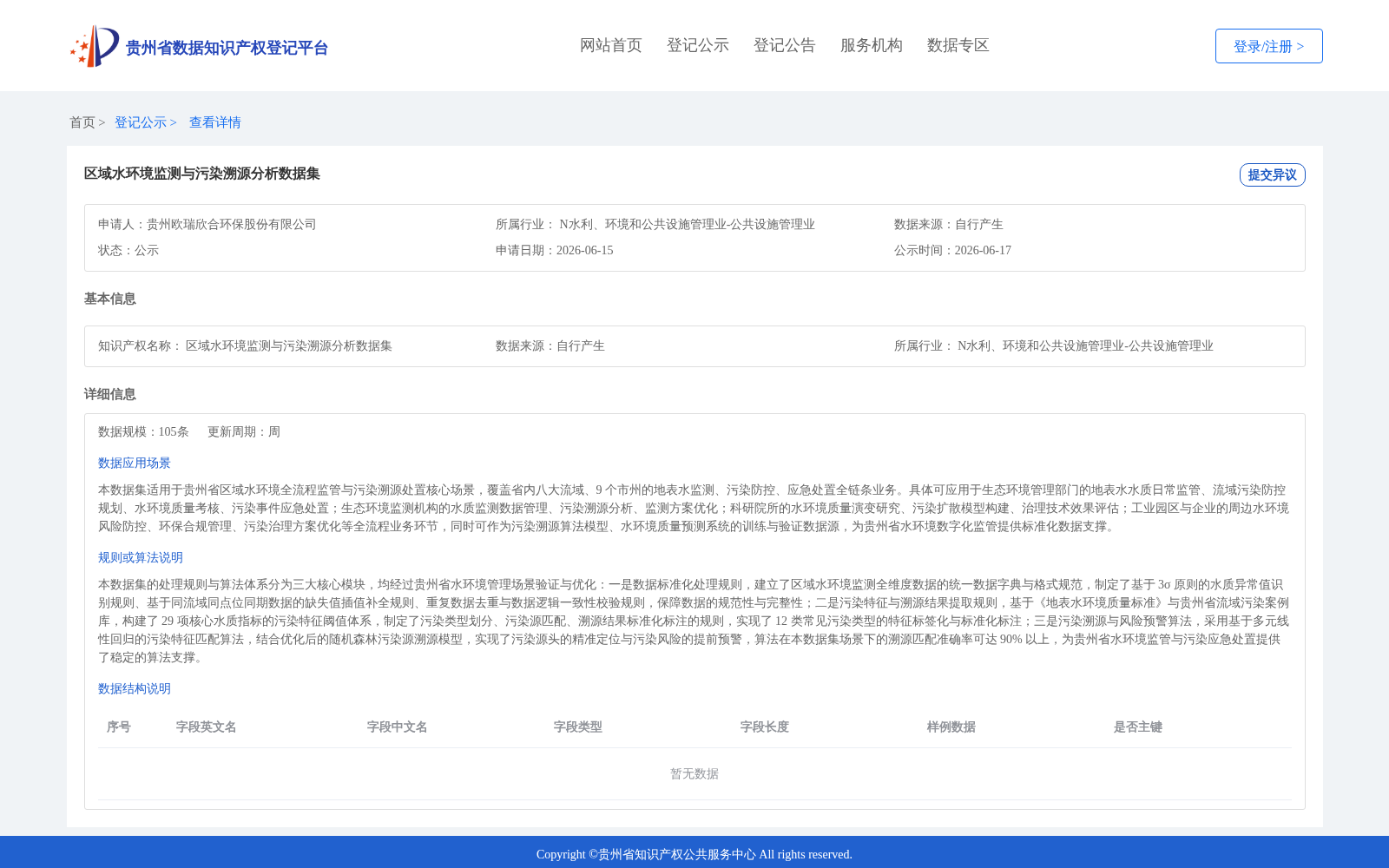Click 数据规模：105条 value

point(143,431)
